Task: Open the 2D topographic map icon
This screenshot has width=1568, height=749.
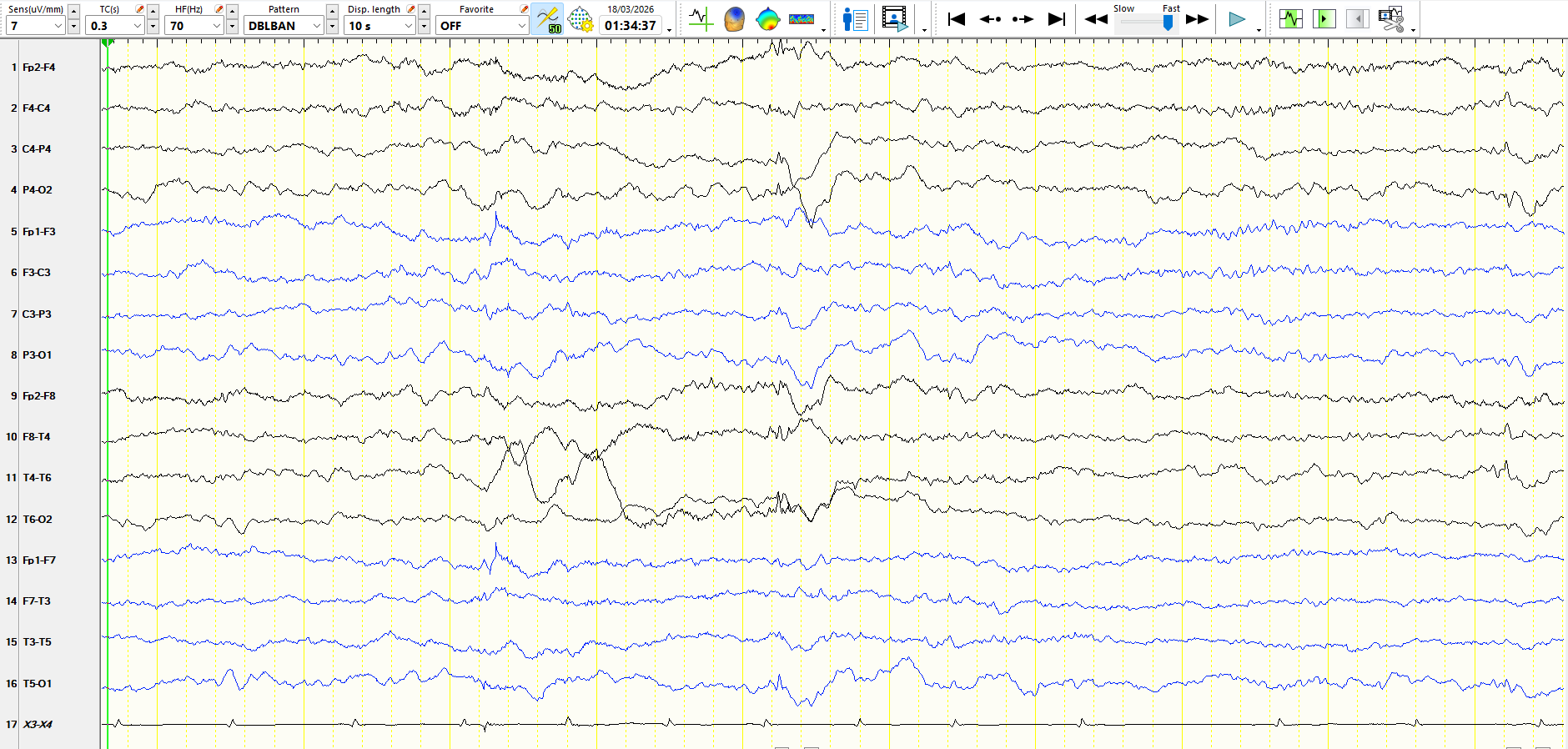Action: coord(767,18)
